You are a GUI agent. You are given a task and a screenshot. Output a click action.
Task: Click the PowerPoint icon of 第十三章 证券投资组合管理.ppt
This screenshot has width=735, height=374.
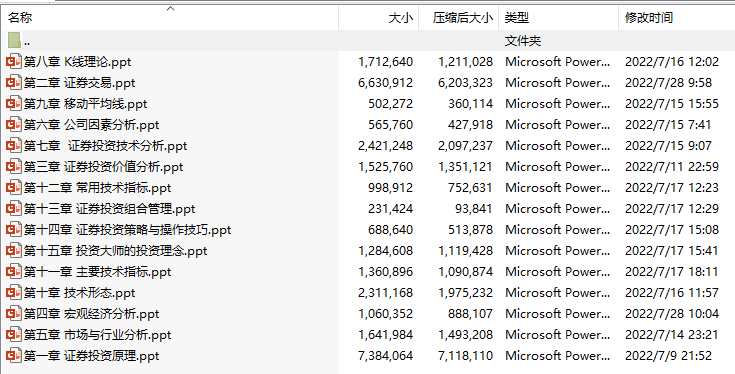pyautogui.click(x=14, y=209)
